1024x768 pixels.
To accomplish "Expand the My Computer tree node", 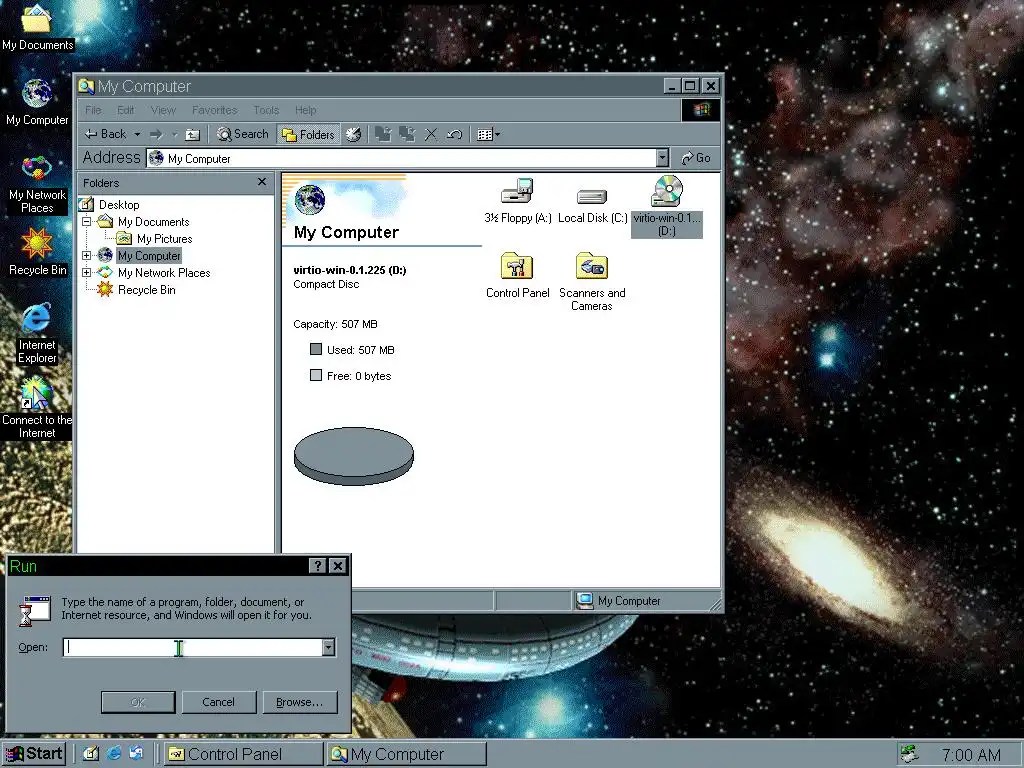I will [87, 256].
